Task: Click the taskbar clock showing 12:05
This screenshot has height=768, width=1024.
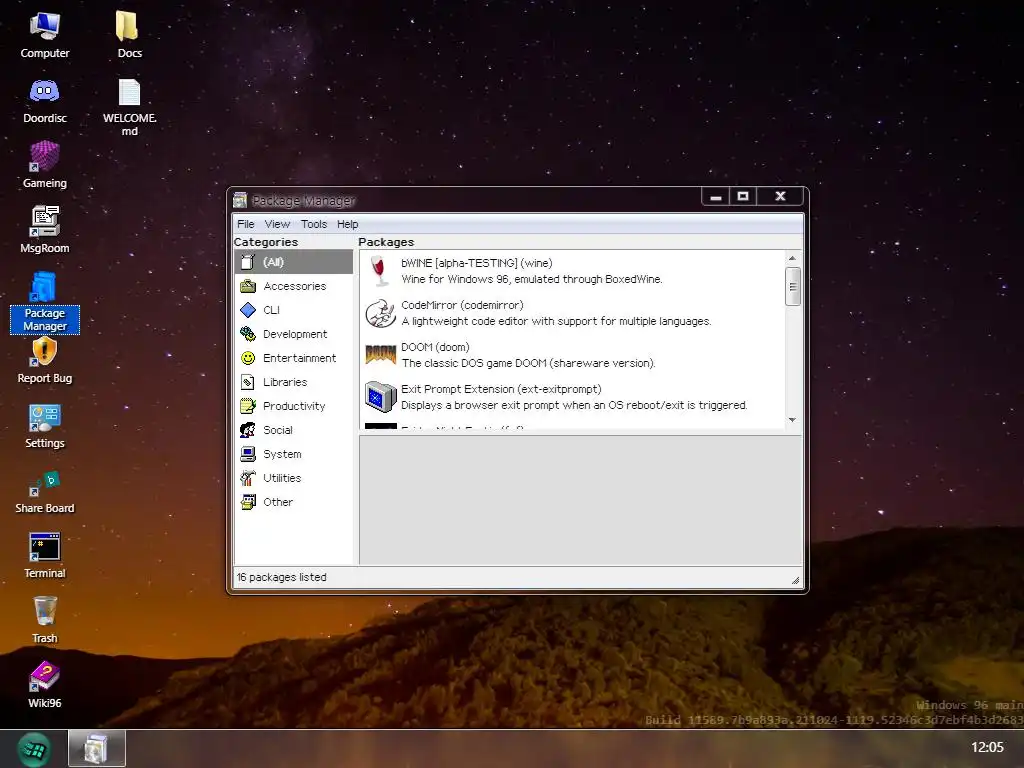Action: tap(987, 747)
